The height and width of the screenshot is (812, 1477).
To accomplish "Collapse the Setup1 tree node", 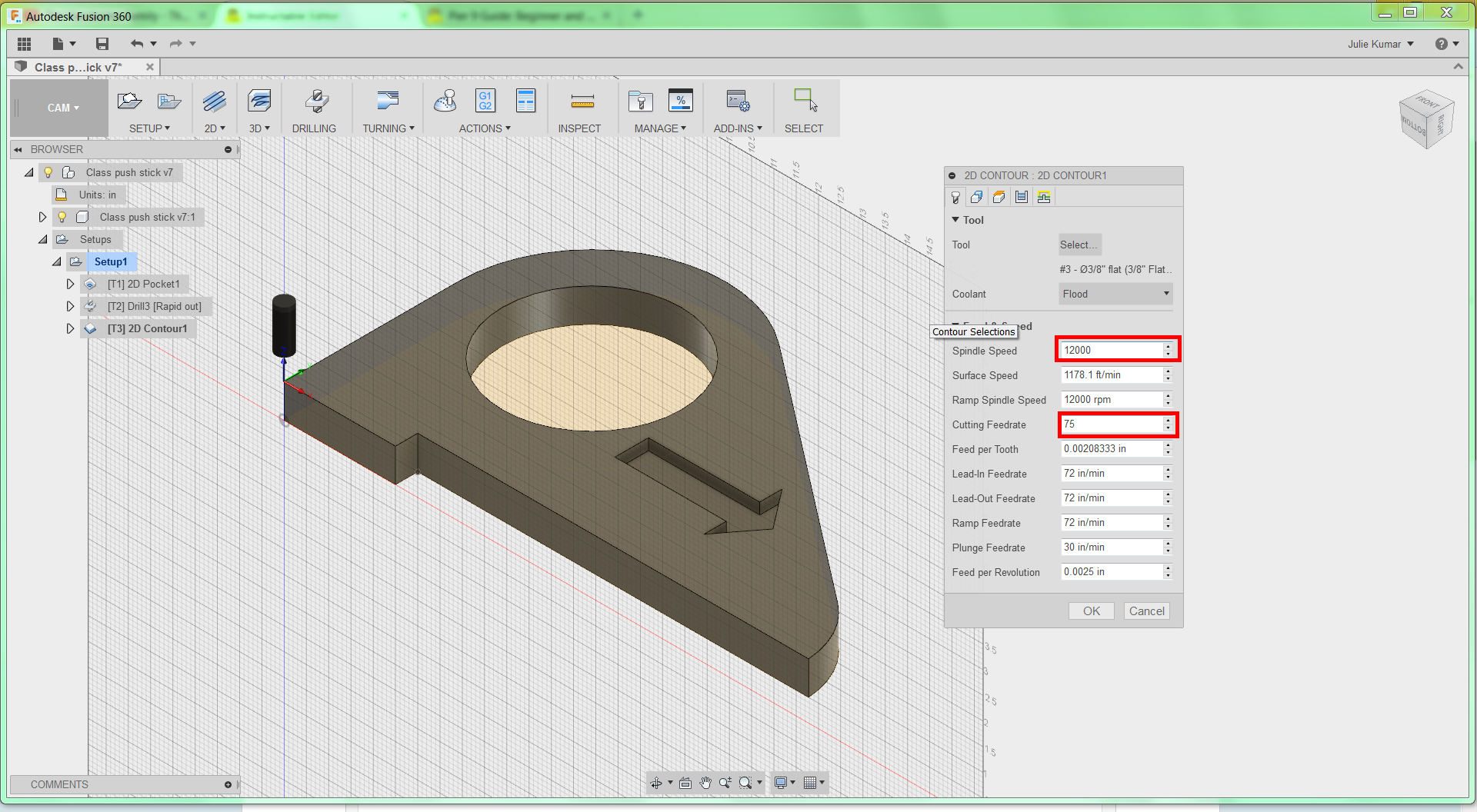I will [57, 261].
